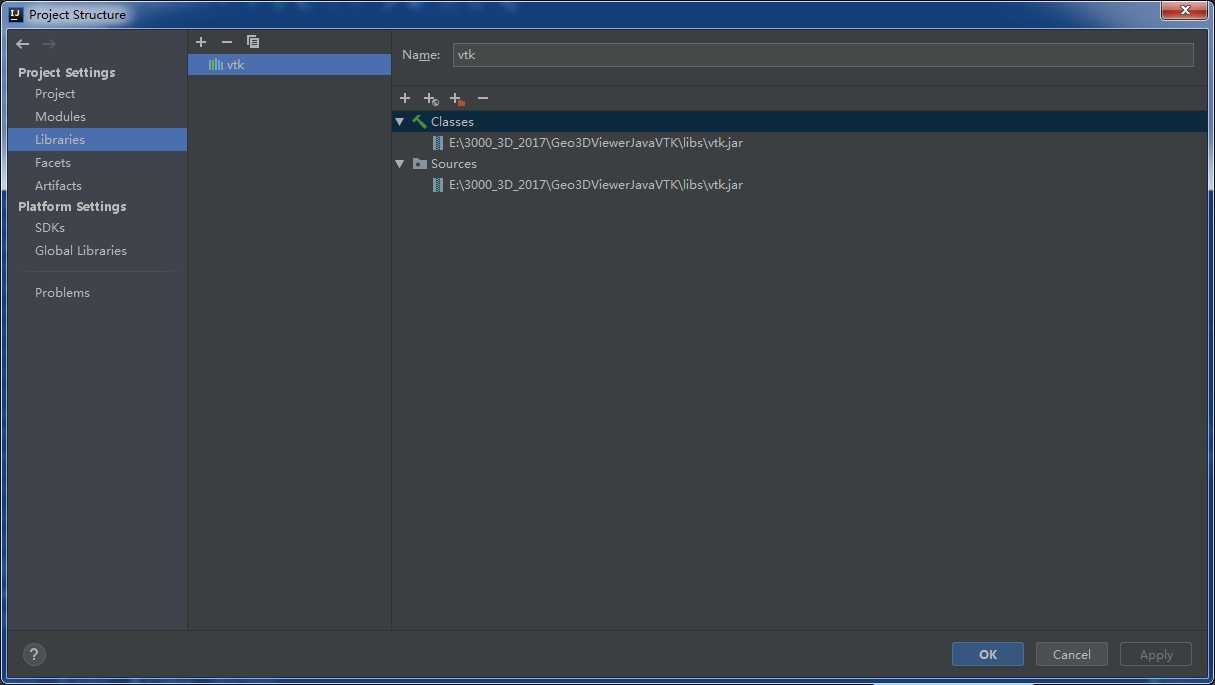1215x685 pixels.
Task: Collapse the Classes node
Action: (x=400, y=122)
